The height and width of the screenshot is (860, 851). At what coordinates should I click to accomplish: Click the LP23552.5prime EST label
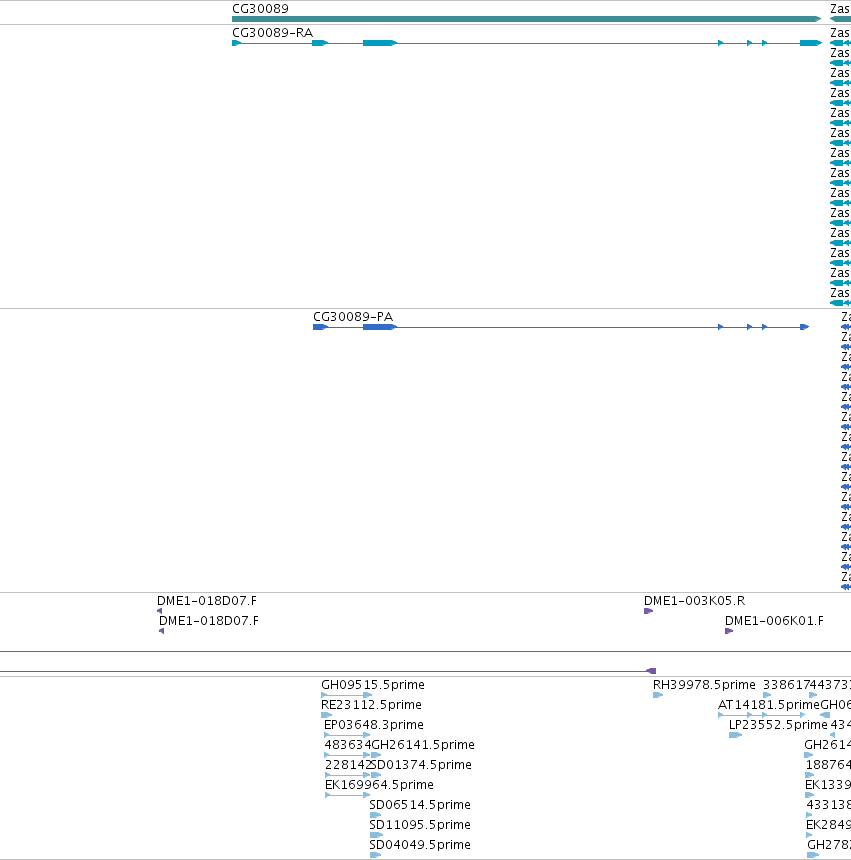(778, 725)
